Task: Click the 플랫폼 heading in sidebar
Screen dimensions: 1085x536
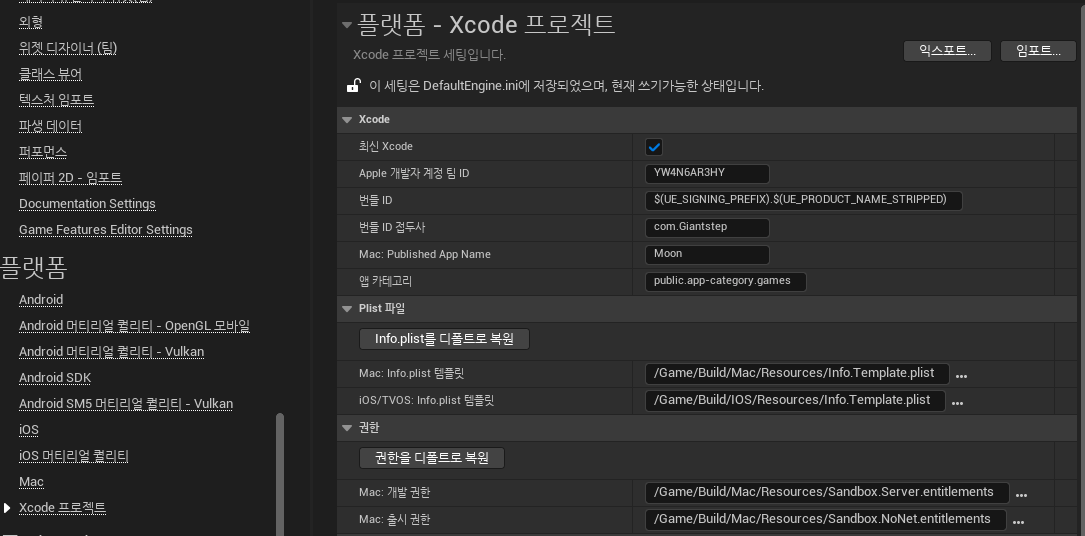Action: [x=34, y=267]
